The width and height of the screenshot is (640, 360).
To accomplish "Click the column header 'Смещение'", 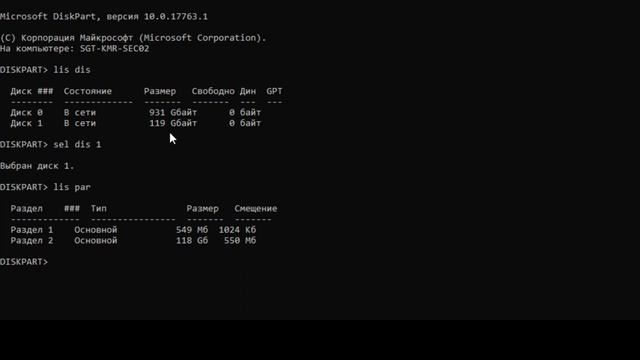I will tap(256, 209).
